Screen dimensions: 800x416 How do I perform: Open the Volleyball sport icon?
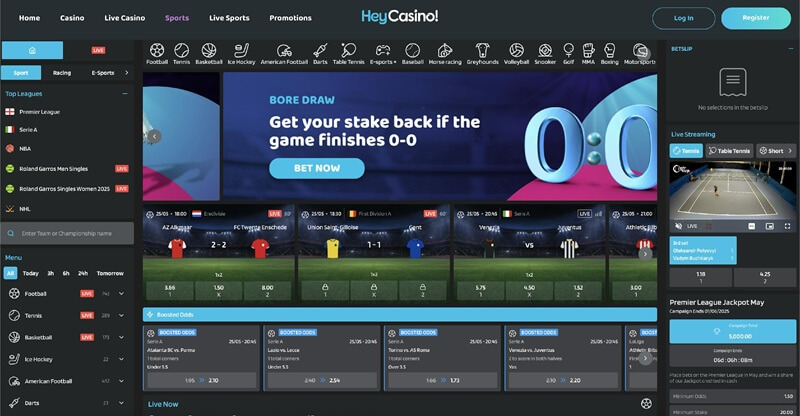pyautogui.click(x=516, y=51)
